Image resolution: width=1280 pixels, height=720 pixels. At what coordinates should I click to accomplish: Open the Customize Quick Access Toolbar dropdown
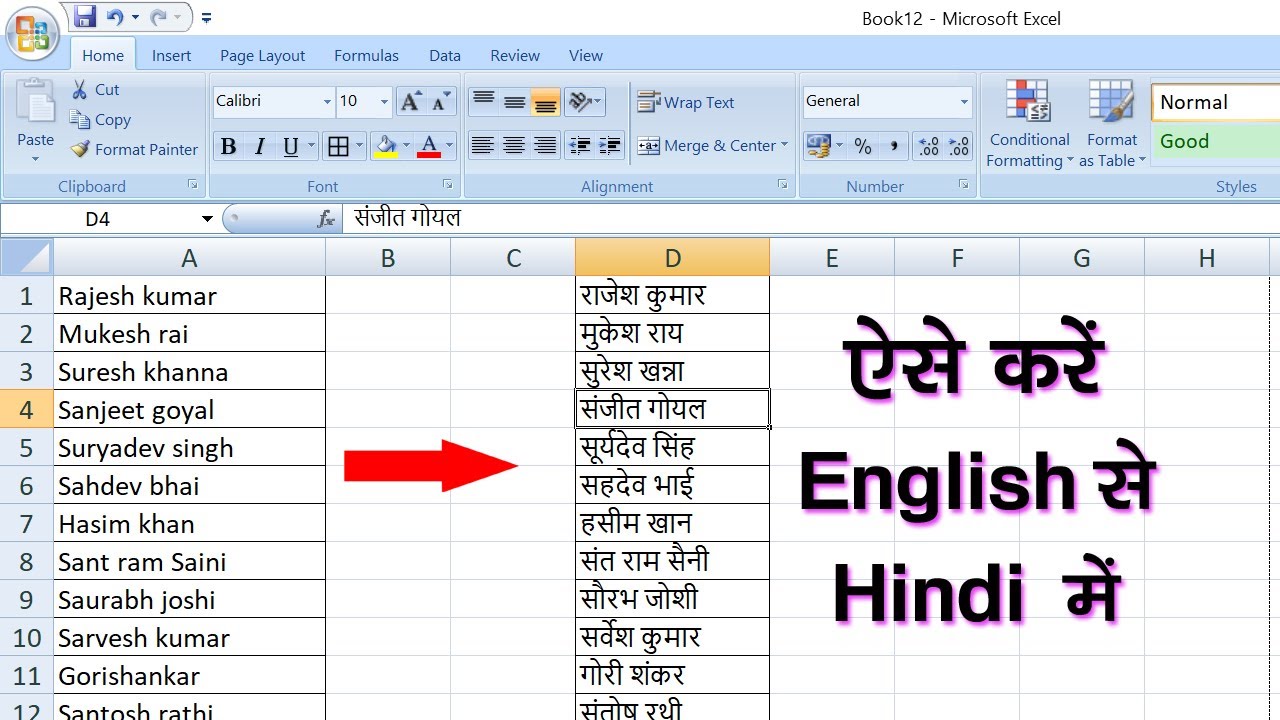tap(206, 18)
